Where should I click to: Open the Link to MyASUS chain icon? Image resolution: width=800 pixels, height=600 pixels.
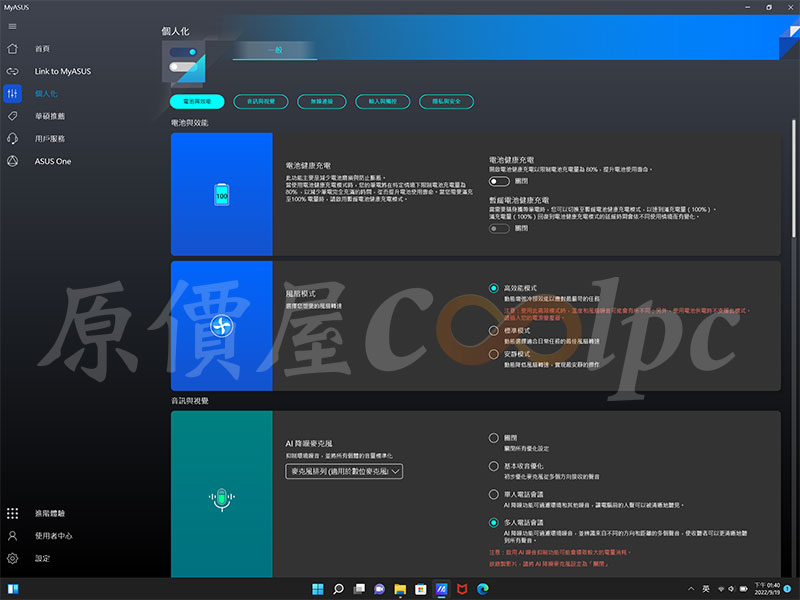12,71
